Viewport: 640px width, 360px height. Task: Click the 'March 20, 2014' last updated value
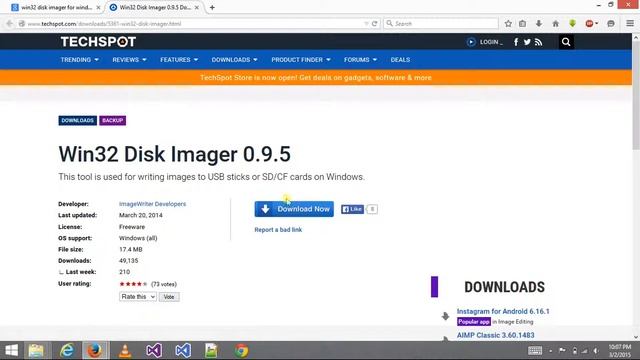coord(141,215)
